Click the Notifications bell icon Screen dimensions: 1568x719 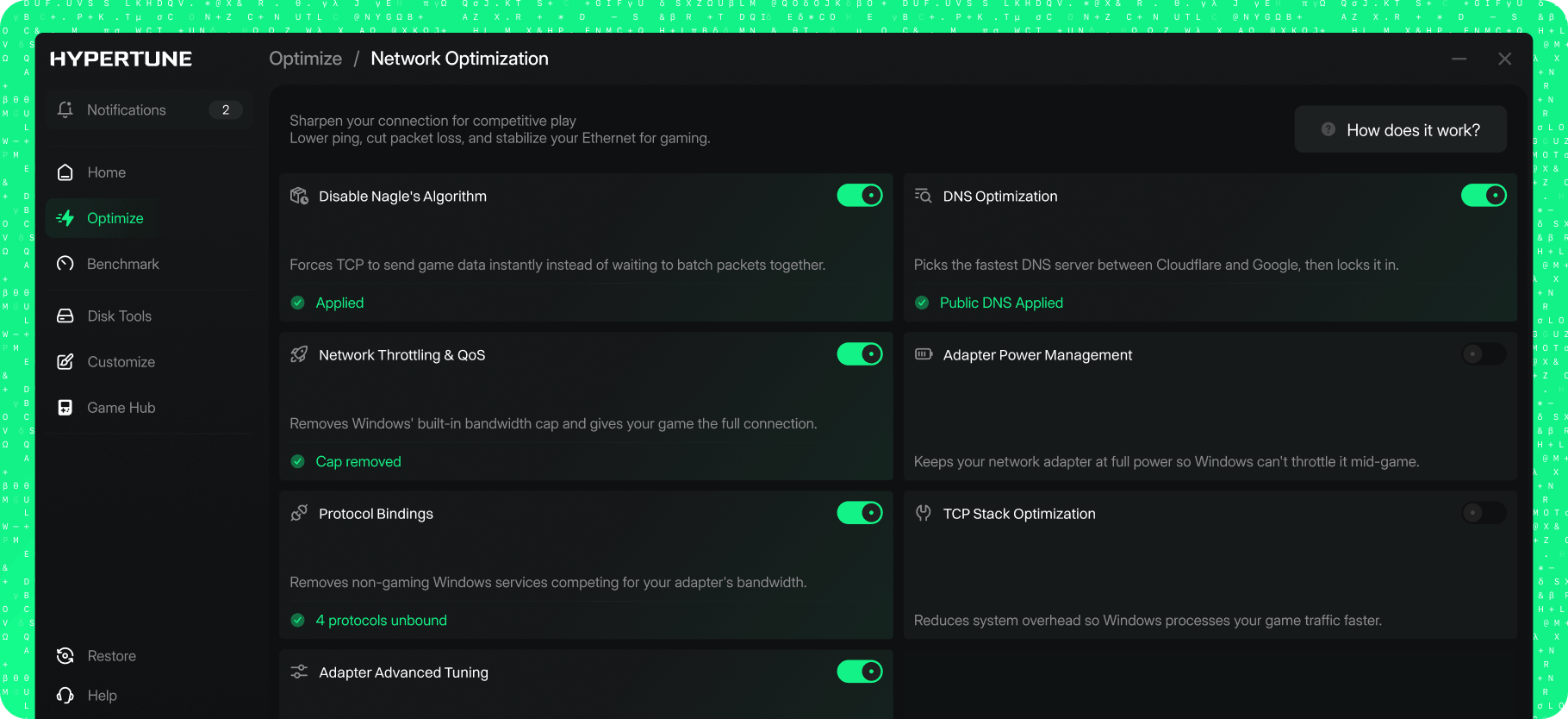pyautogui.click(x=65, y=109)
